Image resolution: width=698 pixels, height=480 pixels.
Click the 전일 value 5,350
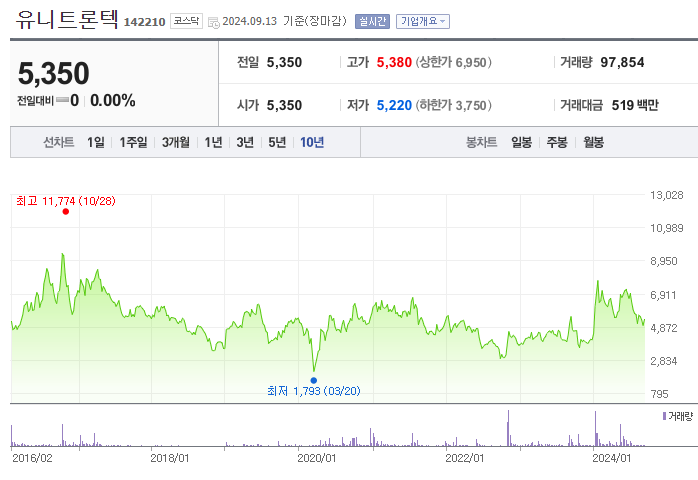pos(284,62)
